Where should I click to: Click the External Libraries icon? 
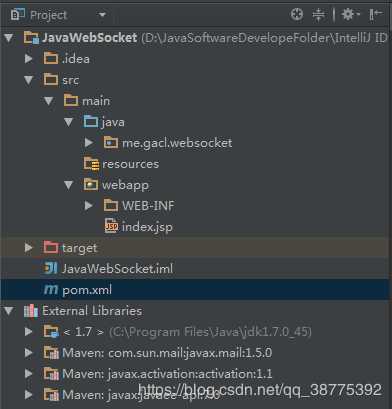point(31,311)
